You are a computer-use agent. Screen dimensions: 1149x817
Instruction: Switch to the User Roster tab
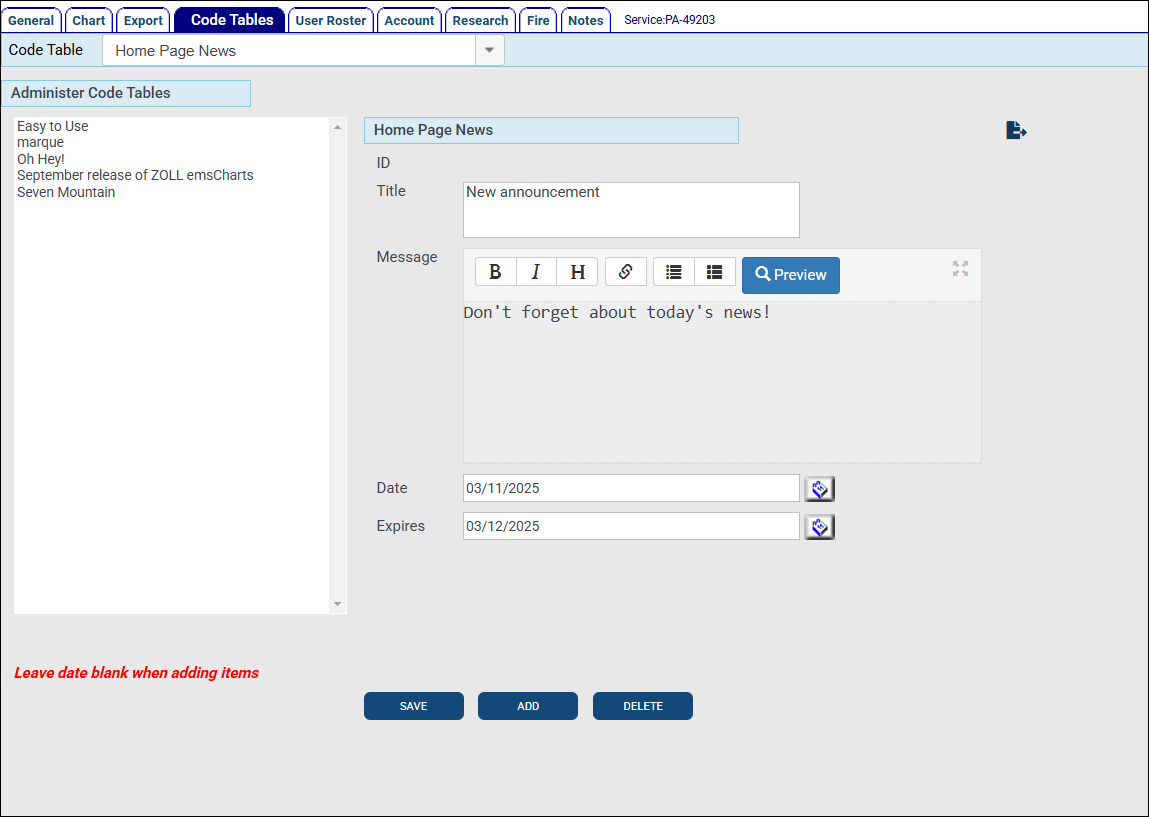[x=331, y=21]
